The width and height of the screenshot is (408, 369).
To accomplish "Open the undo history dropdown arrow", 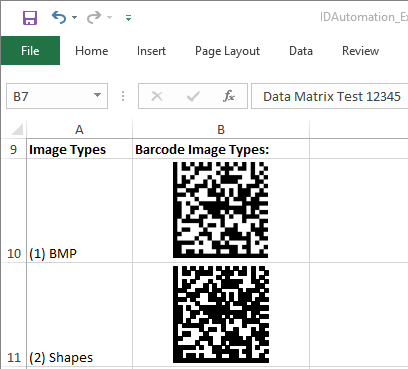I will [x=74, y=17].
